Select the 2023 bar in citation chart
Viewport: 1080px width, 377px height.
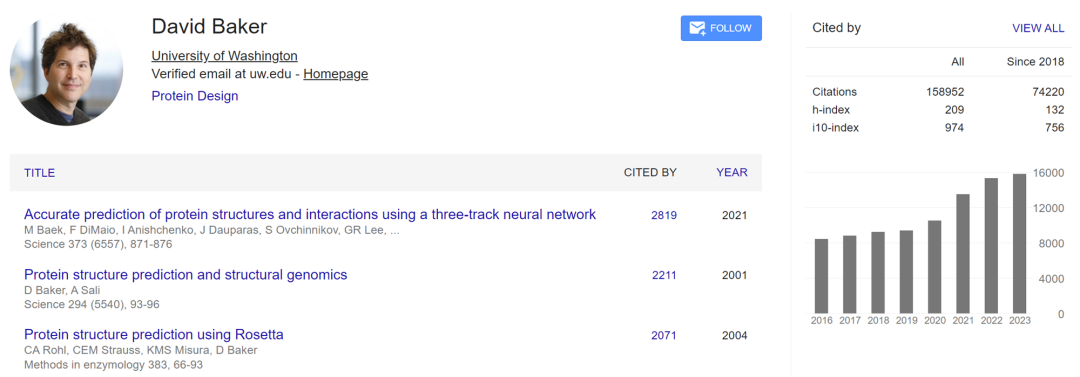pos(1019,244)
